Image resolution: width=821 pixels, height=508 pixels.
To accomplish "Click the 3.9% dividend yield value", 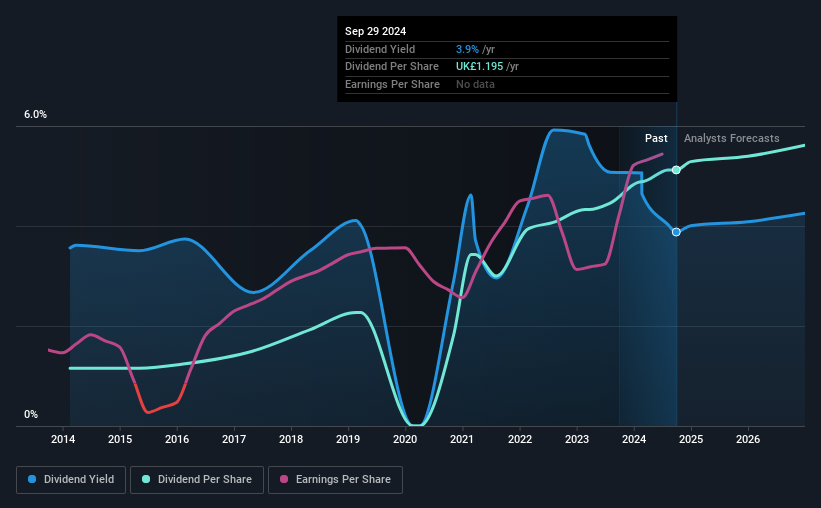I will click(x=467, y=49).
